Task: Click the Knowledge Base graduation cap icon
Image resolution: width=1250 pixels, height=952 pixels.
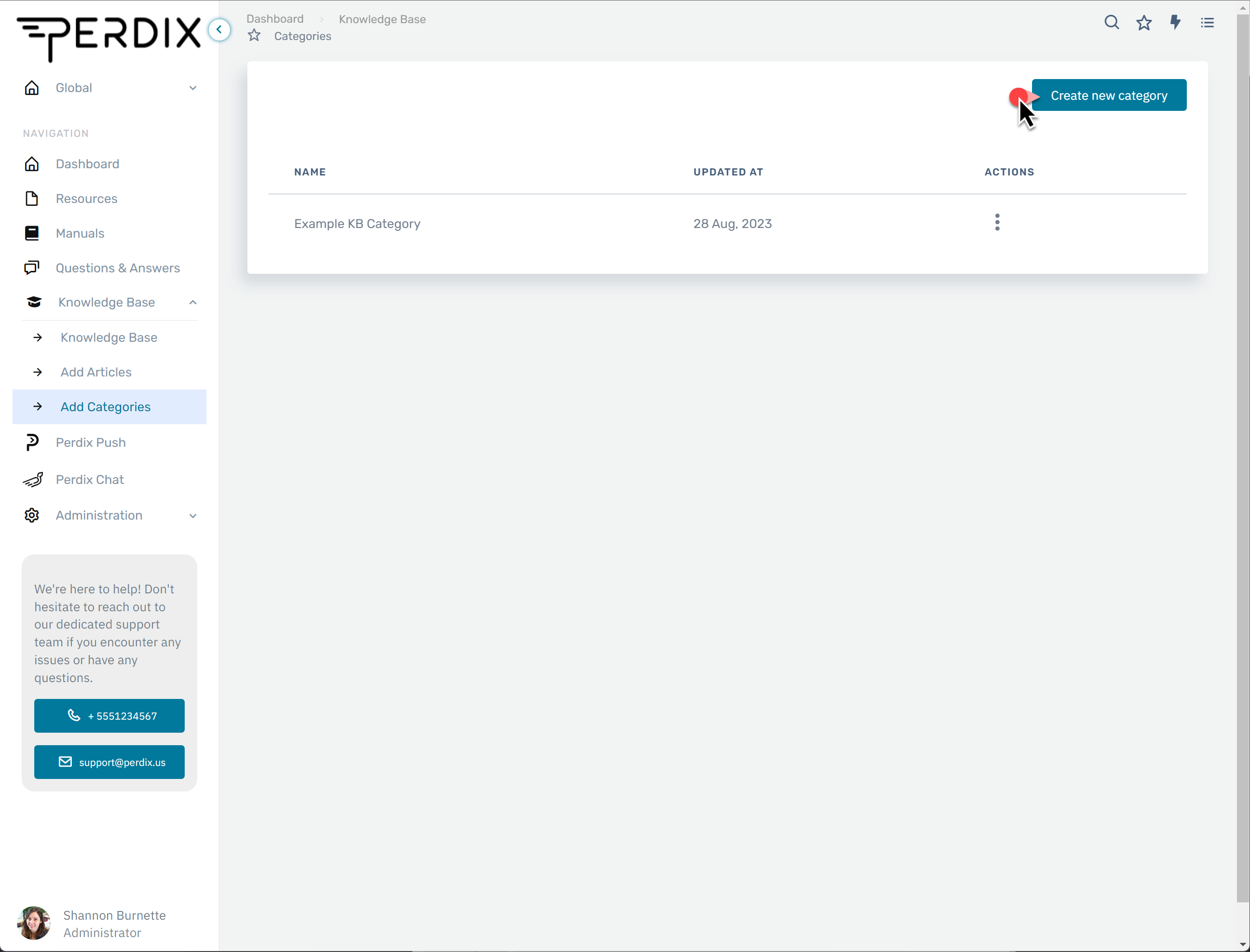Action: [x=34, y=302]
